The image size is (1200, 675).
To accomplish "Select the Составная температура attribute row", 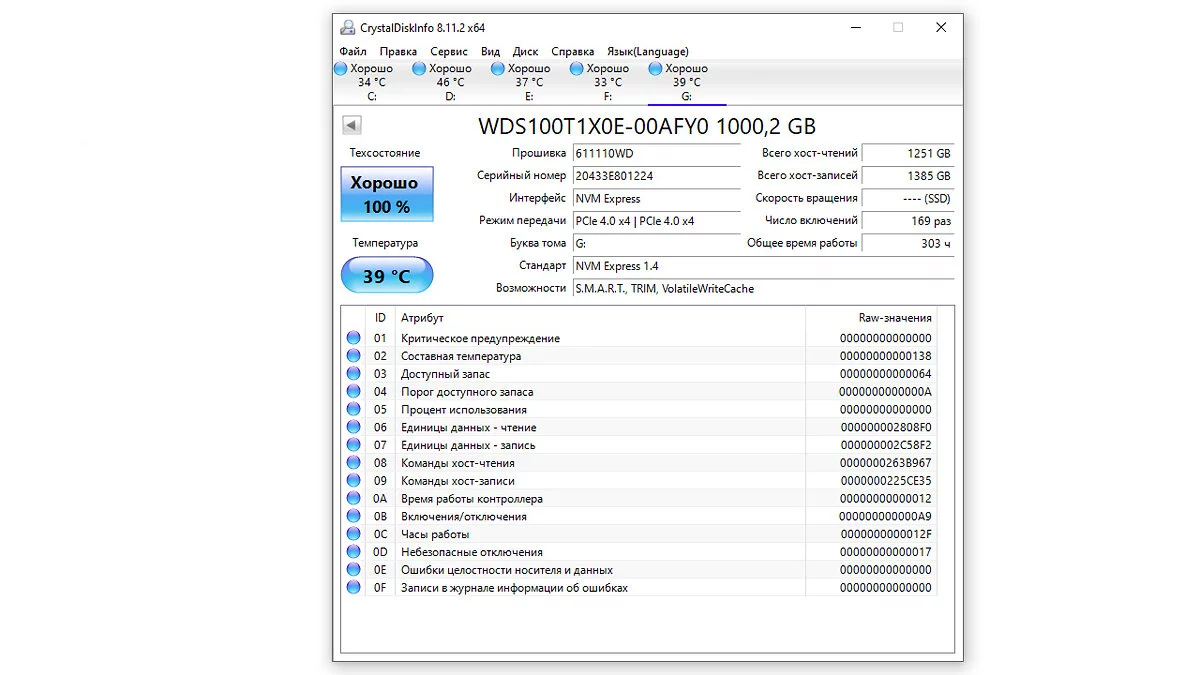I will tap(460, 356).
